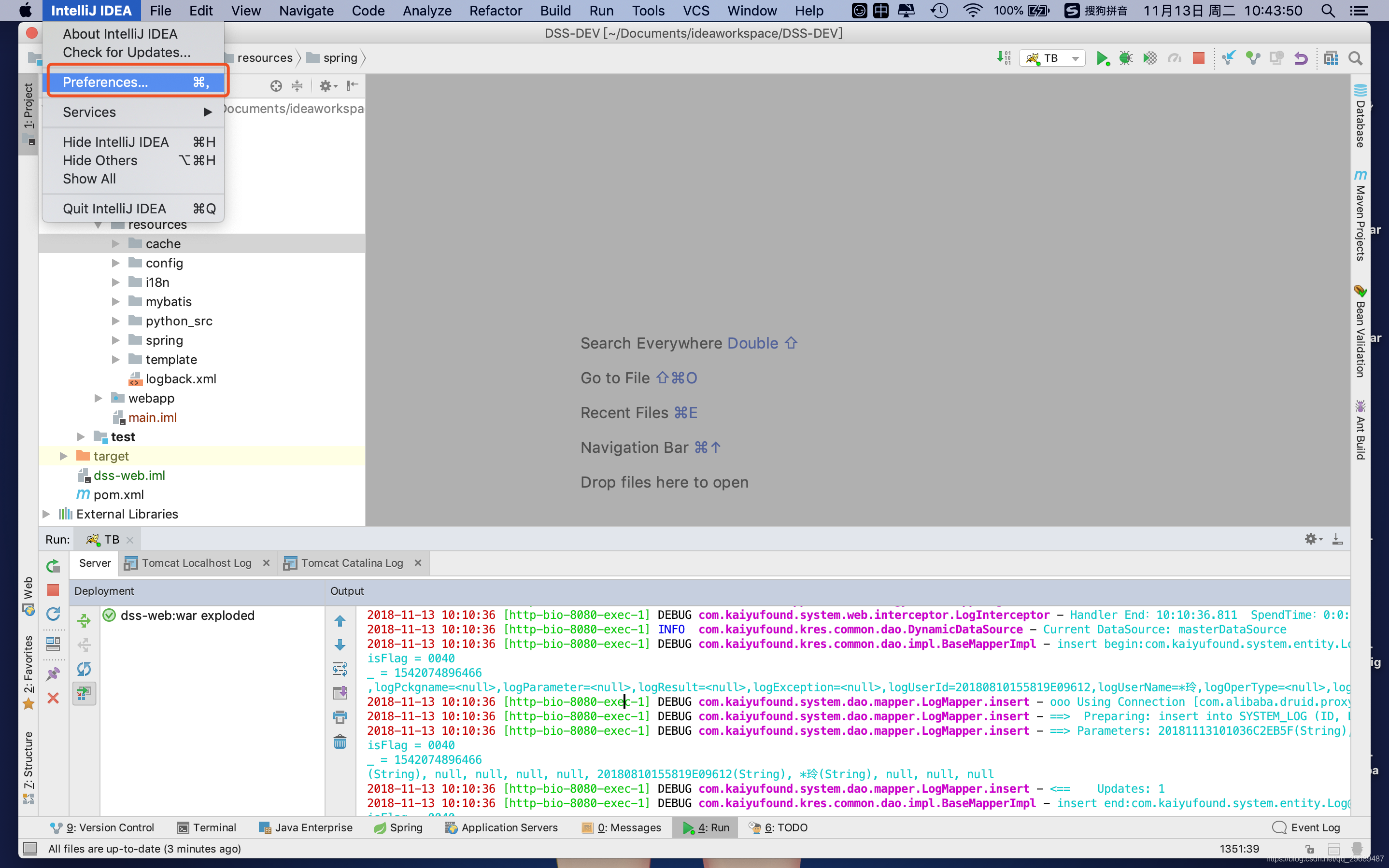Toggle Soft-Wrap icon in Output panel
This screenshot has height=868, width=1389.
[340, 669]
